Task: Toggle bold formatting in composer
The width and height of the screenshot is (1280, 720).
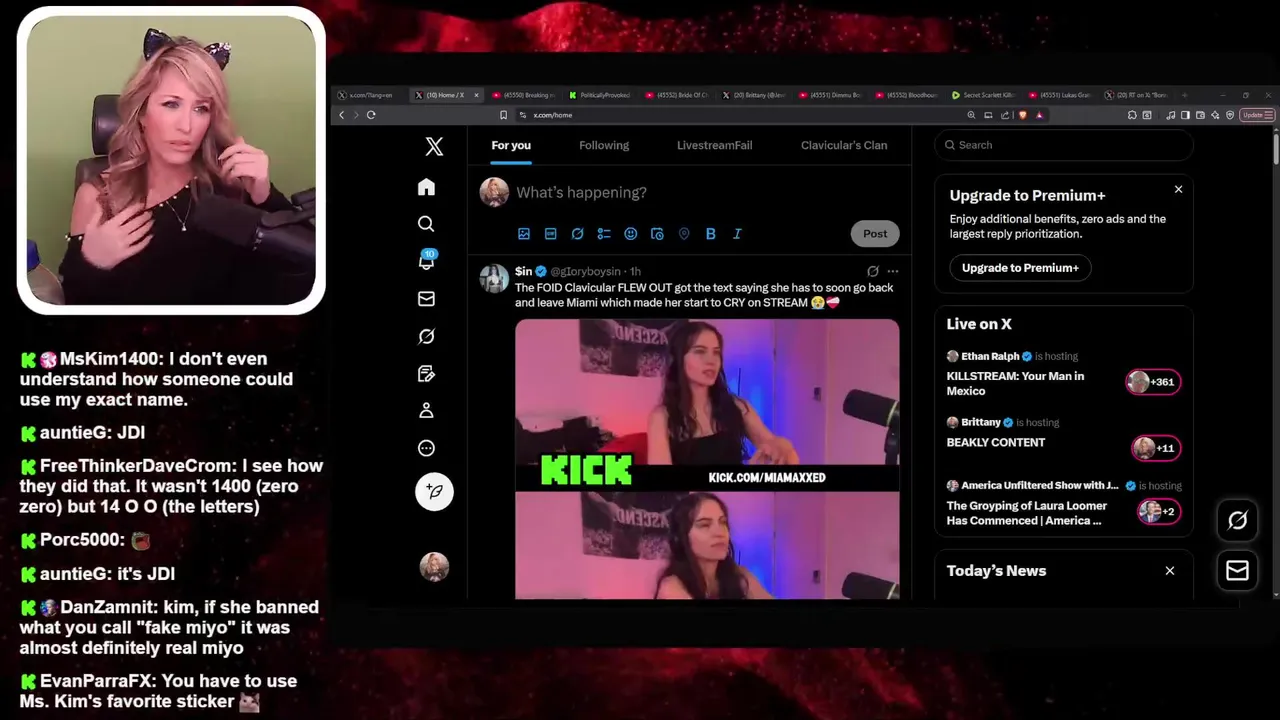Action: 711,233
